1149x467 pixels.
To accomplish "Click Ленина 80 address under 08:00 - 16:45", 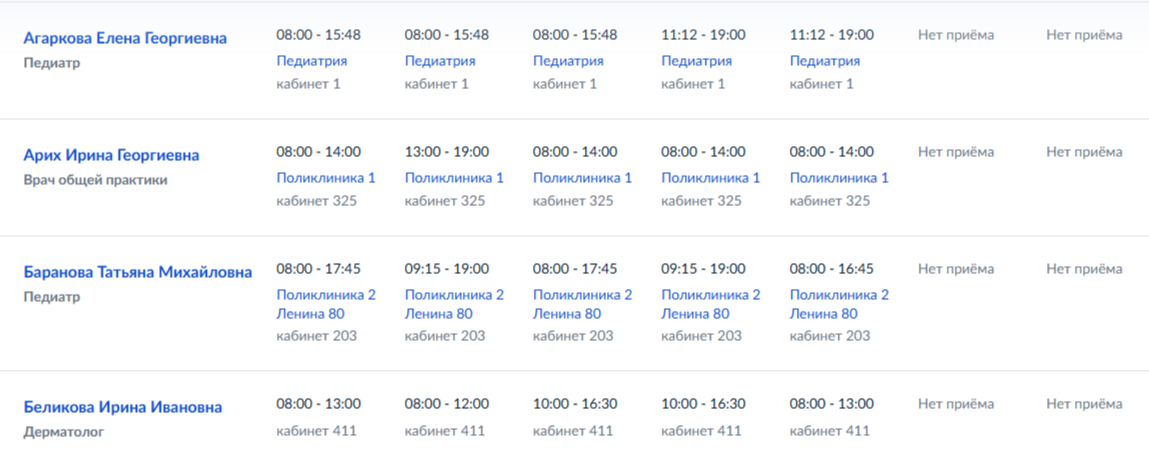I will (x=823, y=314).
